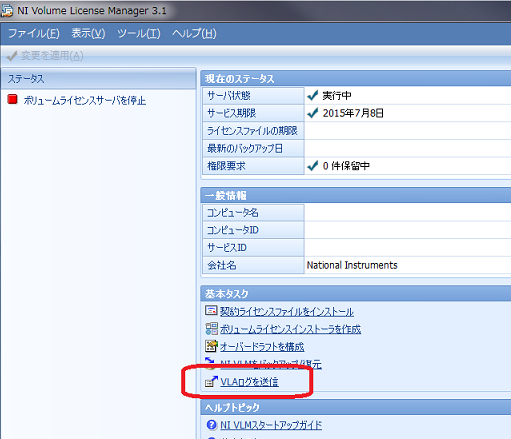Open the ツール(T) menu
Screen dimensions: 511x439
(139, 33)
